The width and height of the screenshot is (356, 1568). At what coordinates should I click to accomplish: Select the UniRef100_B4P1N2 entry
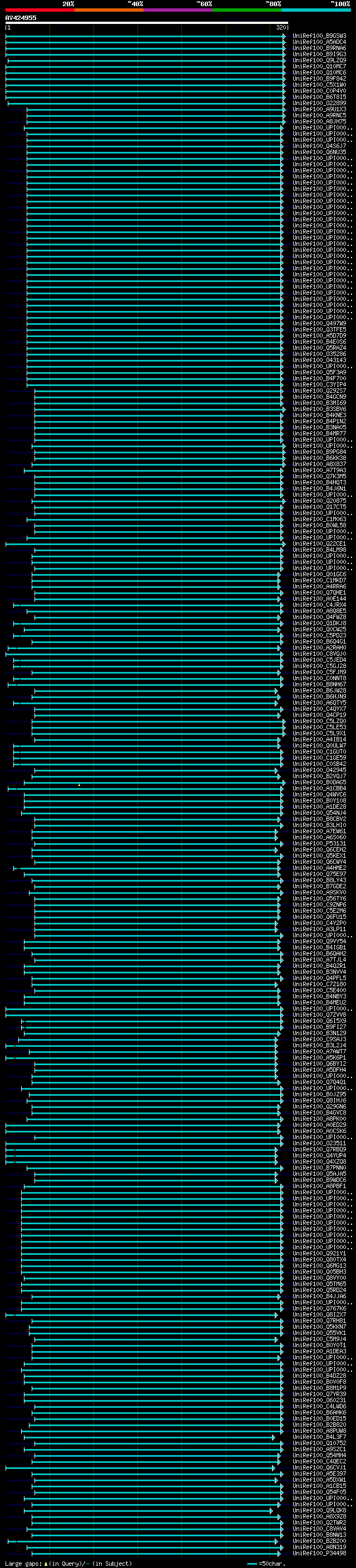click(319, 421)
